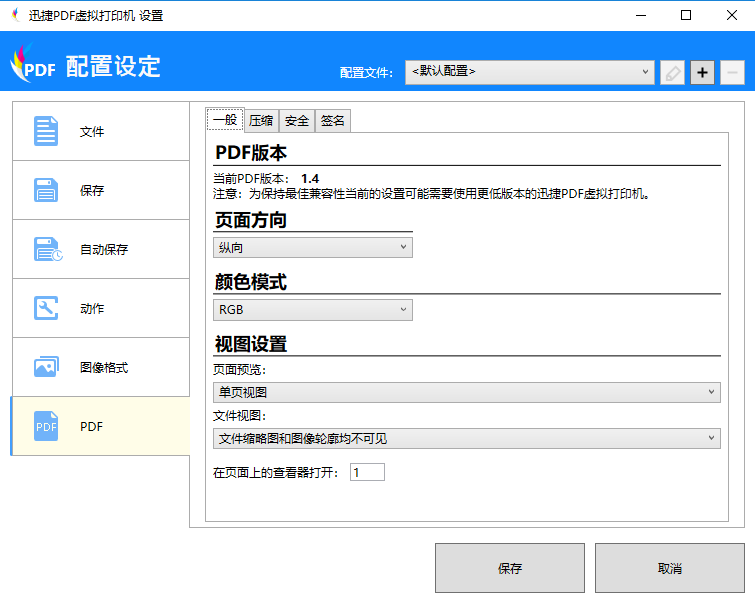
Task: Click the PDF file icon in sidebar
Action: click(46, 426)
